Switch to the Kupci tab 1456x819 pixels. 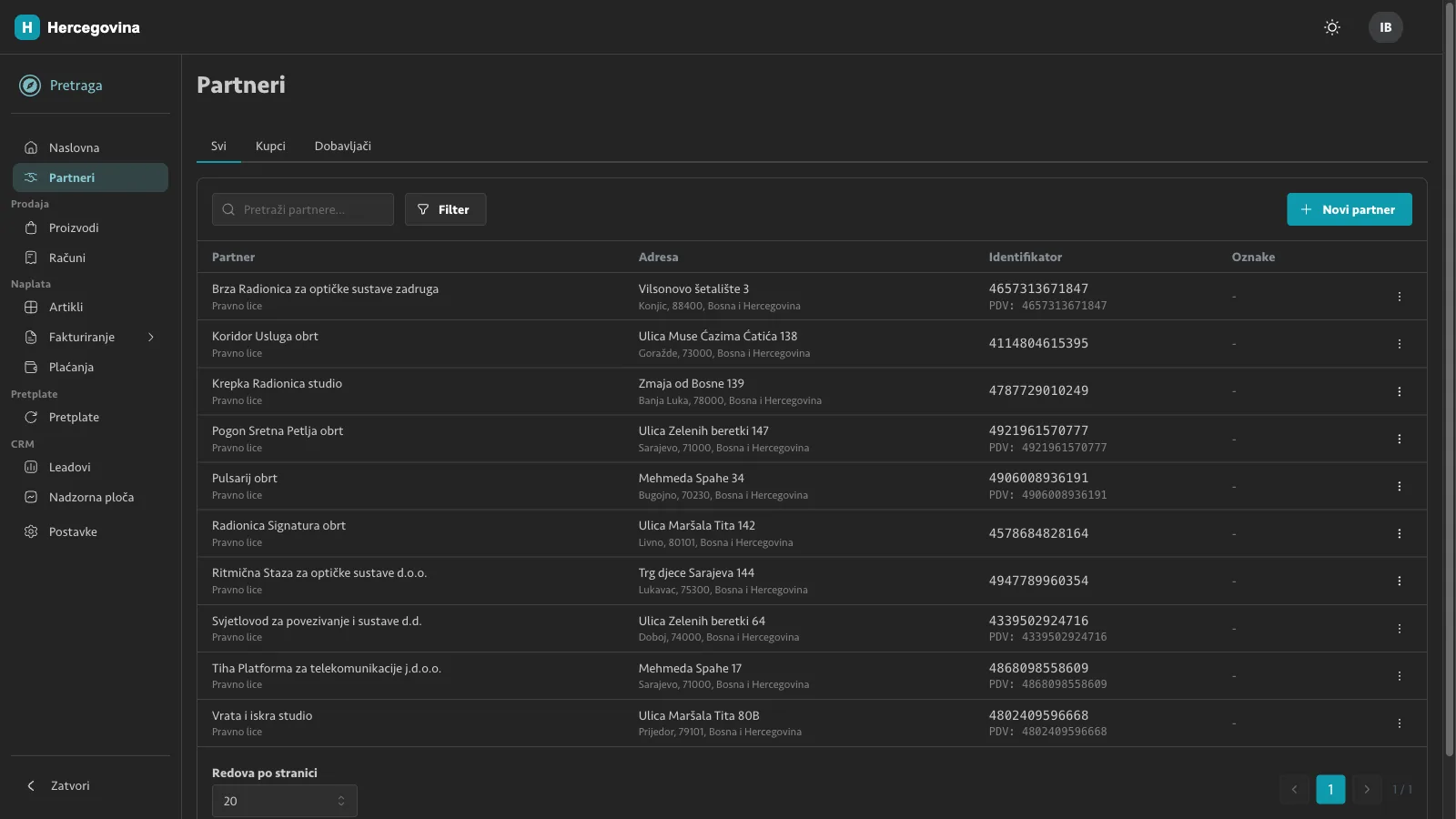[270, 146]
